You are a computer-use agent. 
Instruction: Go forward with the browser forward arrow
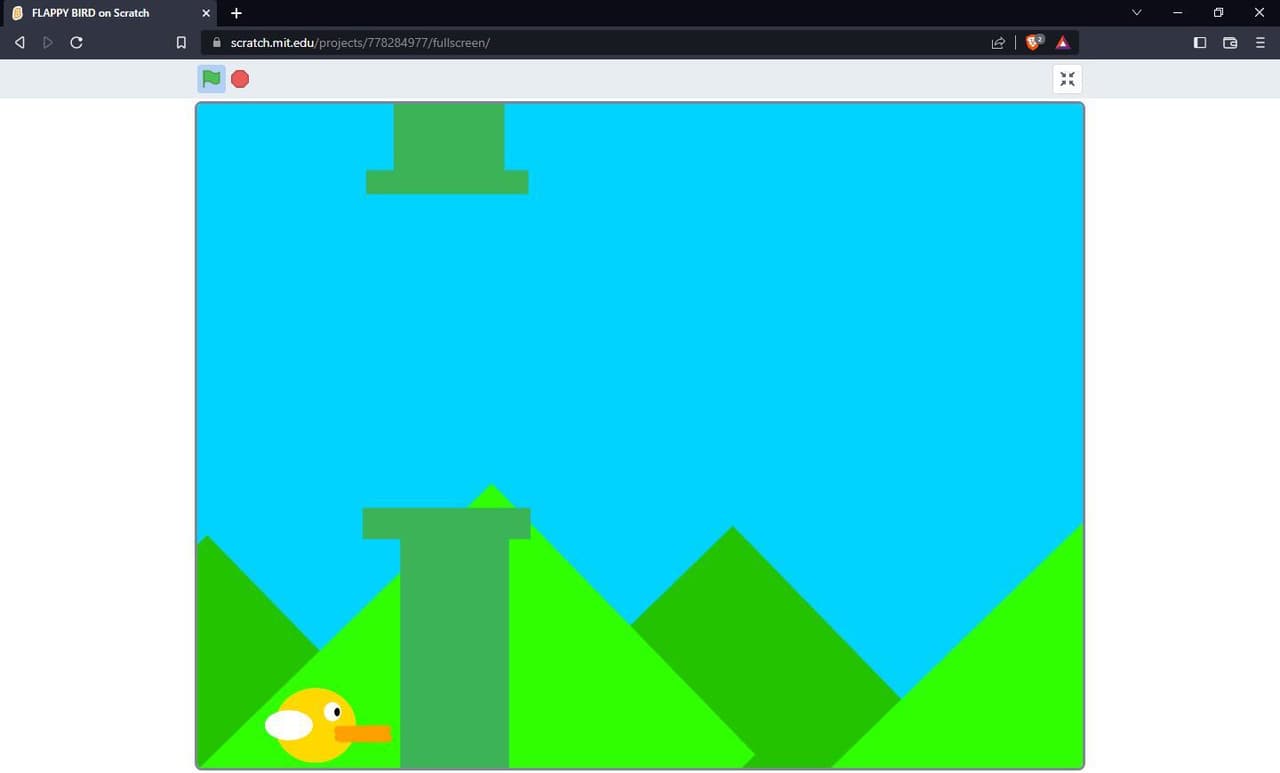point(47,43)
